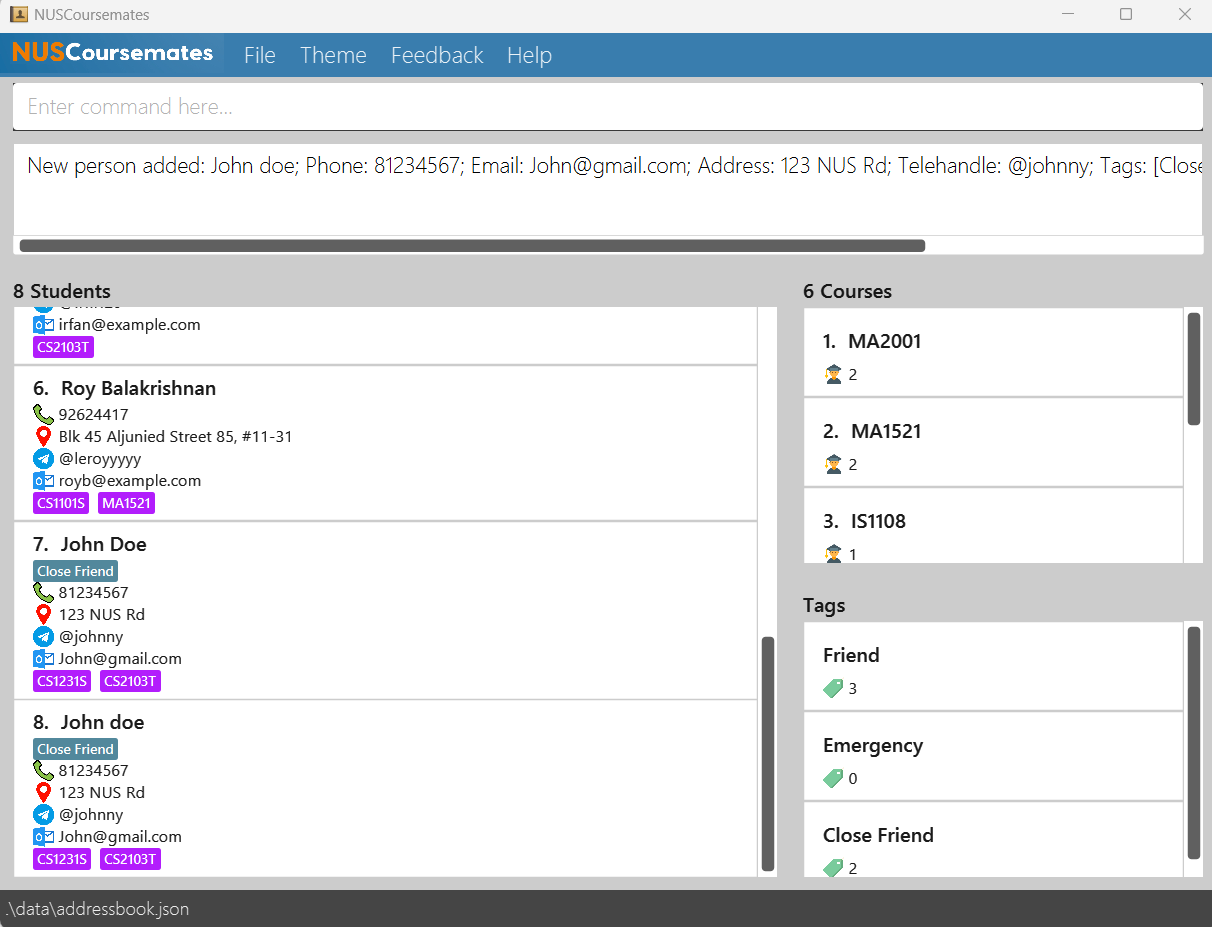Open the File menu
1212x927 pixels.
click(259, 55)
